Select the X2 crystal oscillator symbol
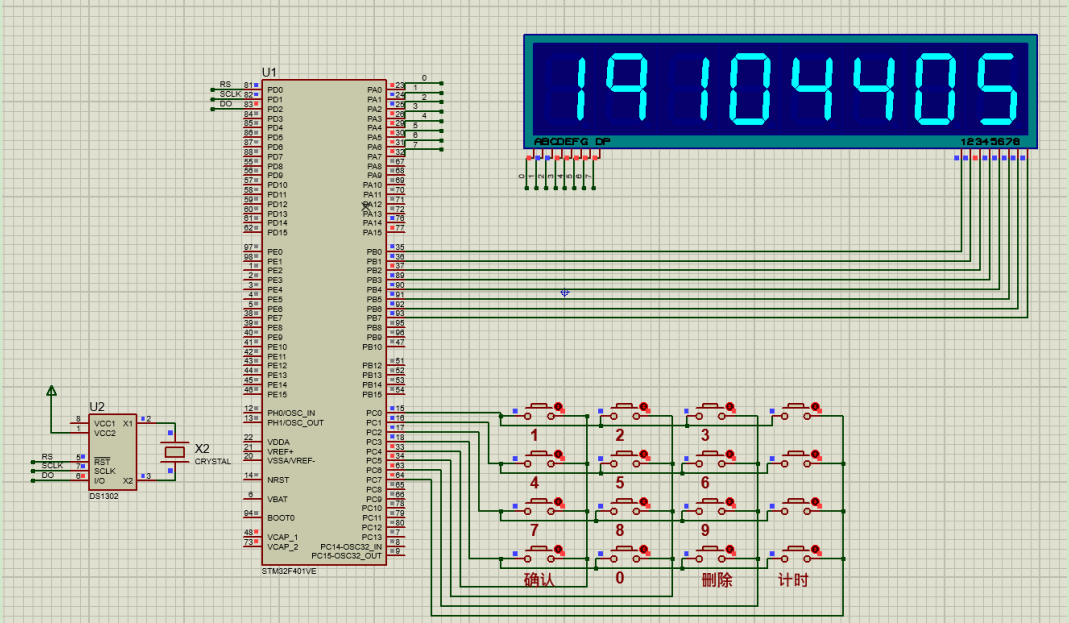This screenshot has width=1069, height=623. [175, 451]
